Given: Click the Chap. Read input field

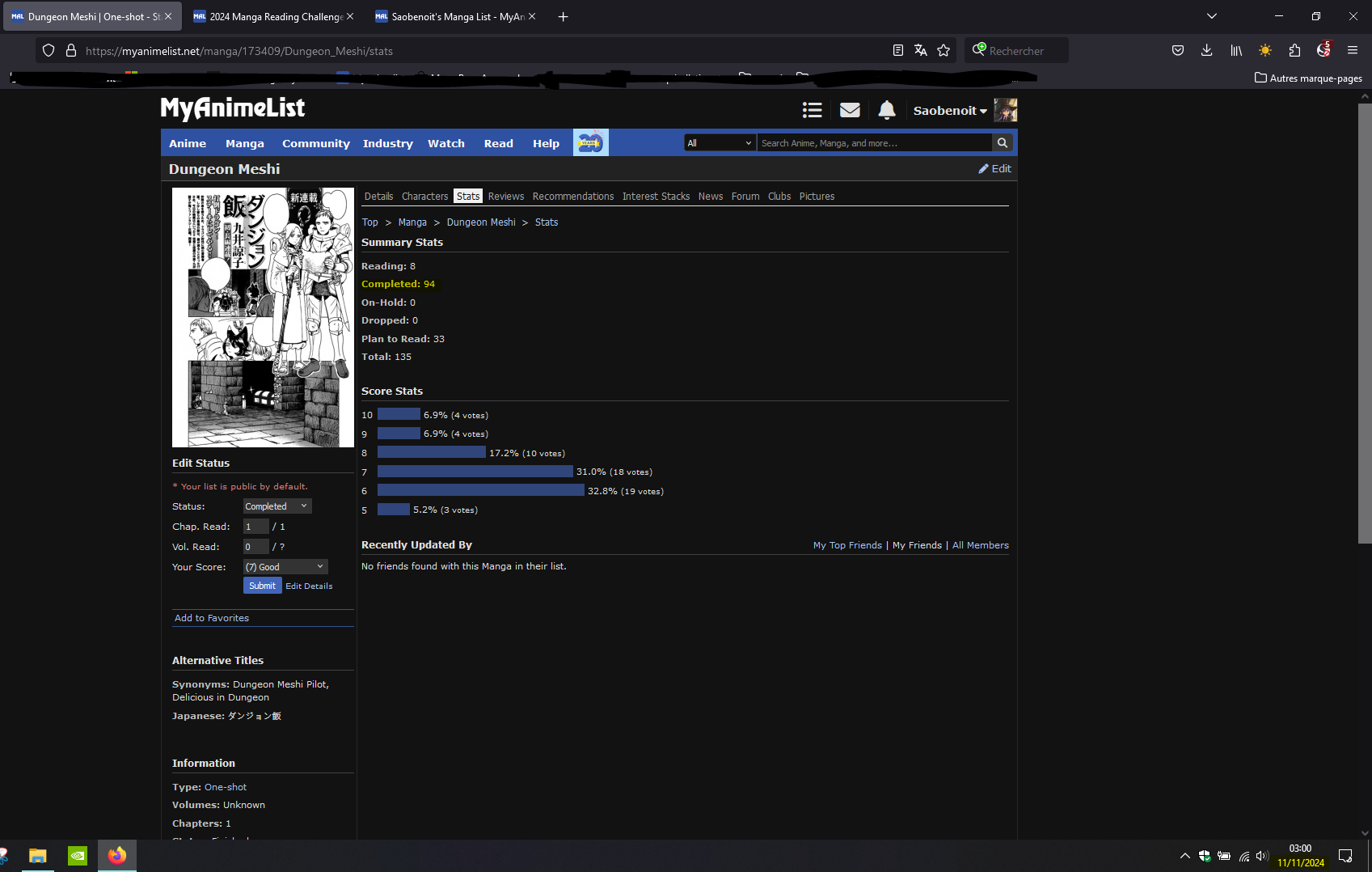Looking at the screenshot, I should (x=256, y=527).
